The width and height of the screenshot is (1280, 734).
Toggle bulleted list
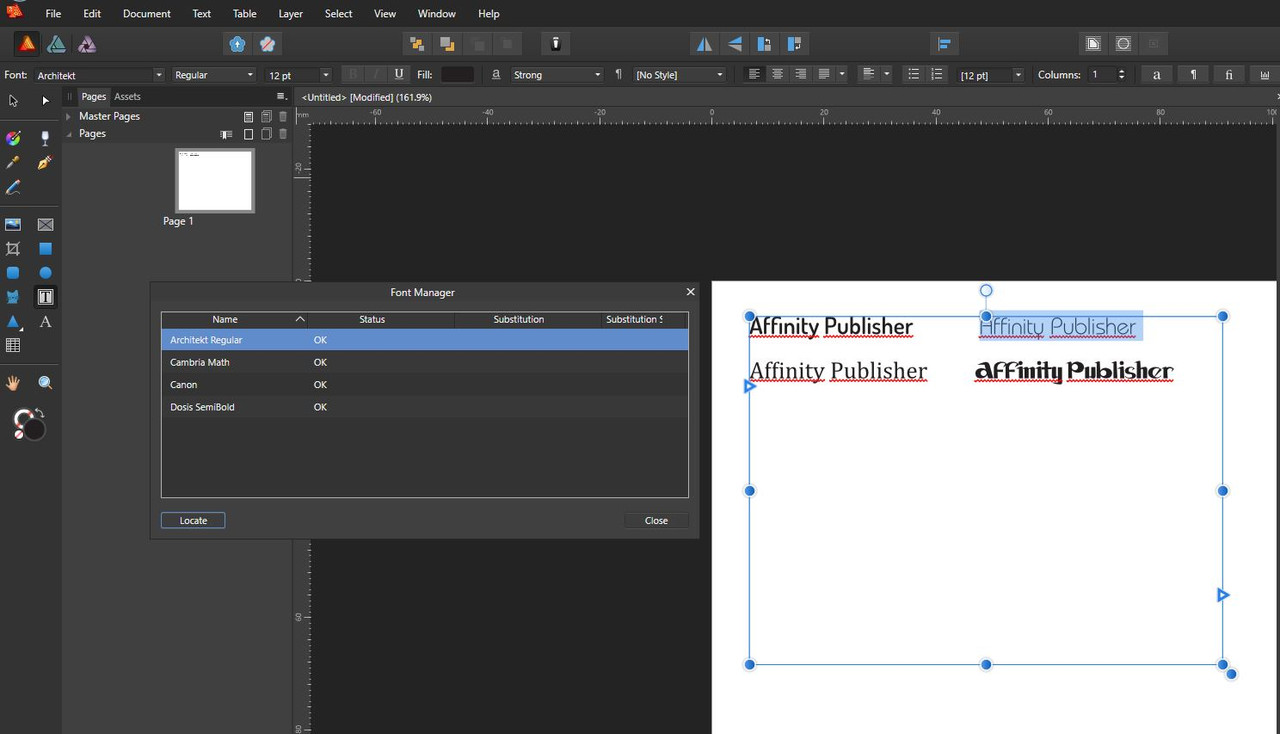[912, 74]
